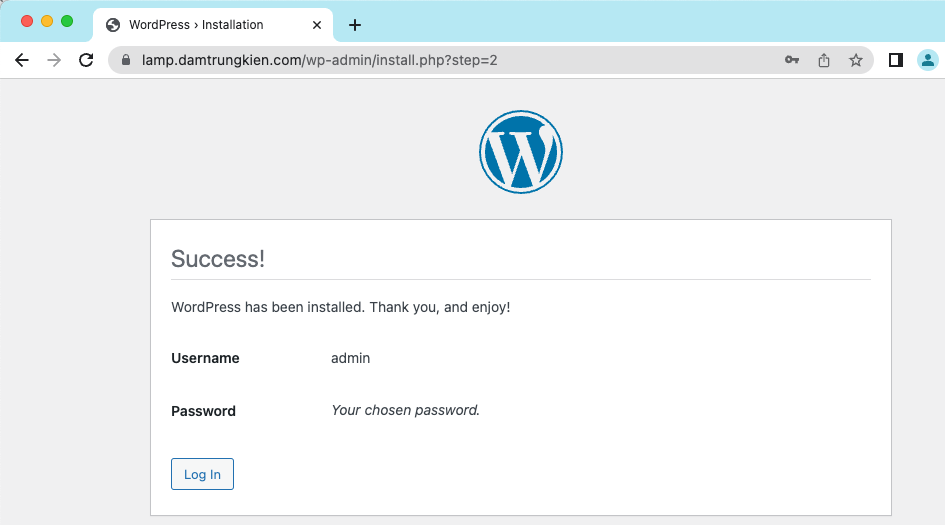Close the WordPress Installation tab
Screen dimensions: 945x525
coord(317,25)
